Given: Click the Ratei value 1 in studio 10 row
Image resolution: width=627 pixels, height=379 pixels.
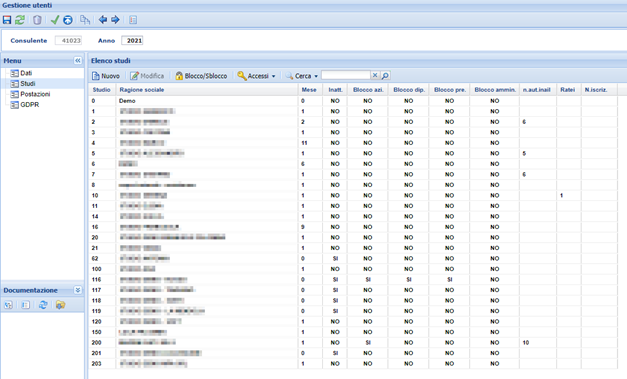Looking at the screenshot, I should point(561,195).
